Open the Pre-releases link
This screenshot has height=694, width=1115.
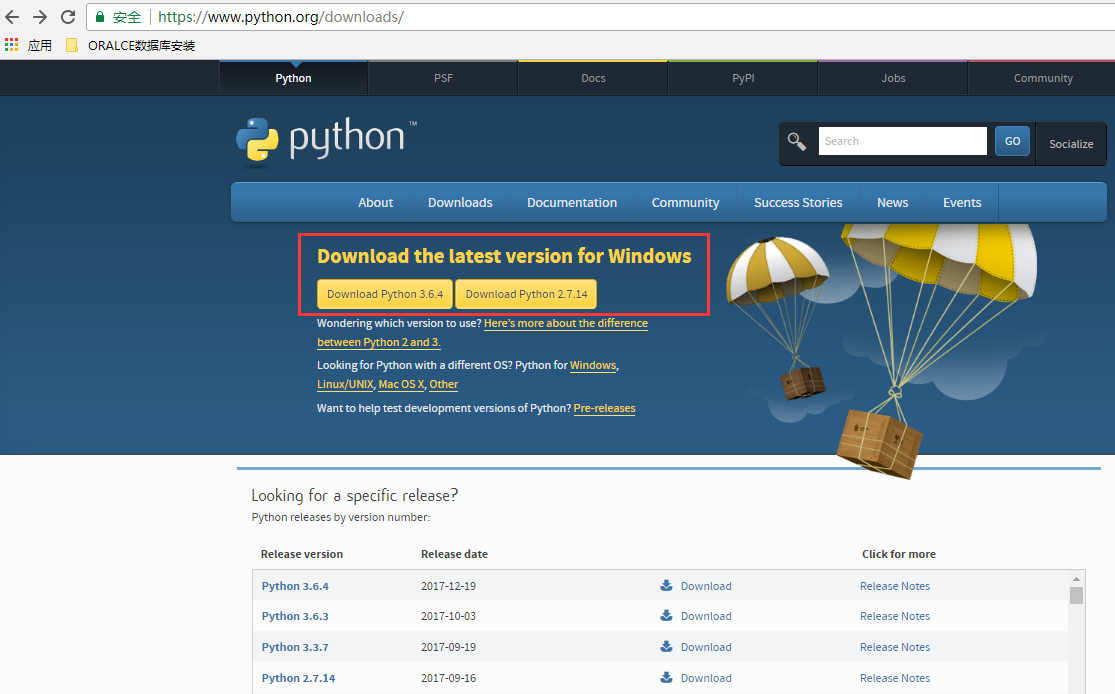604,408
